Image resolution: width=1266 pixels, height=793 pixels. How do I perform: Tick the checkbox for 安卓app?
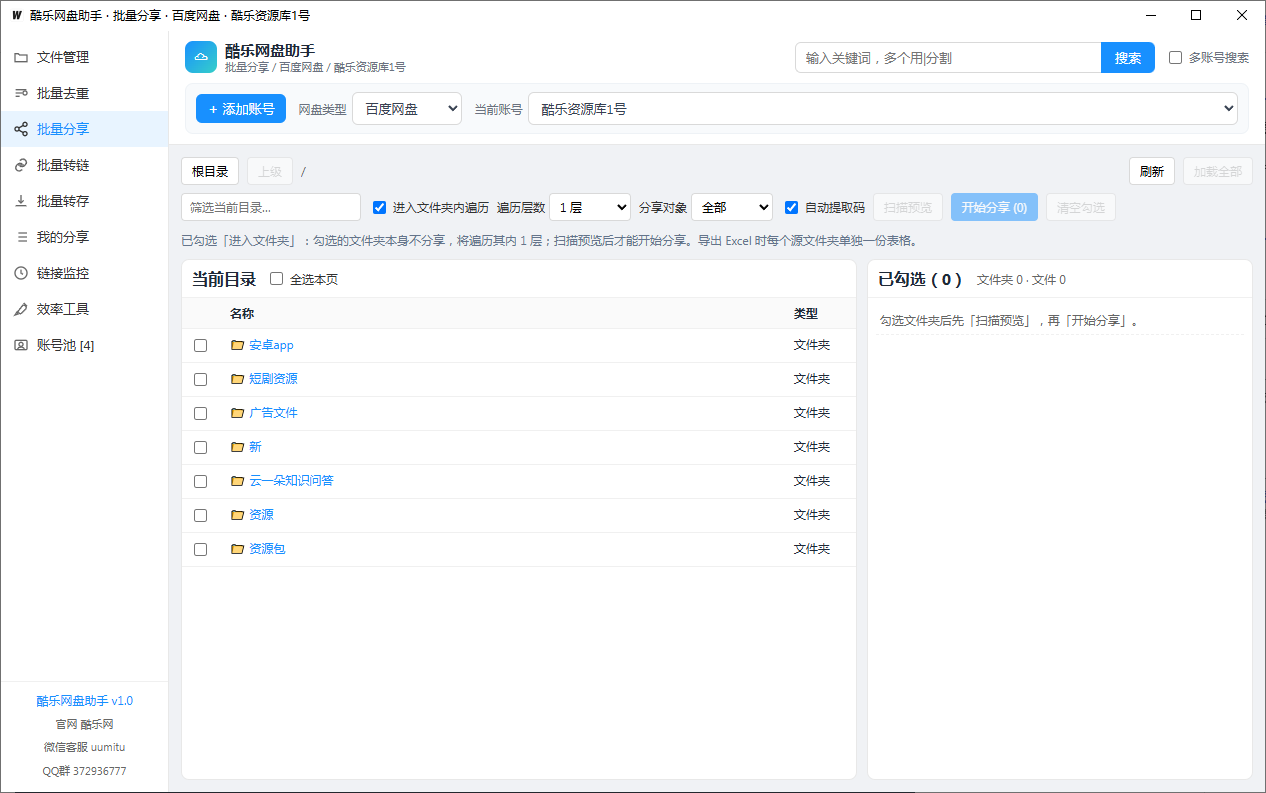point(201,345)
